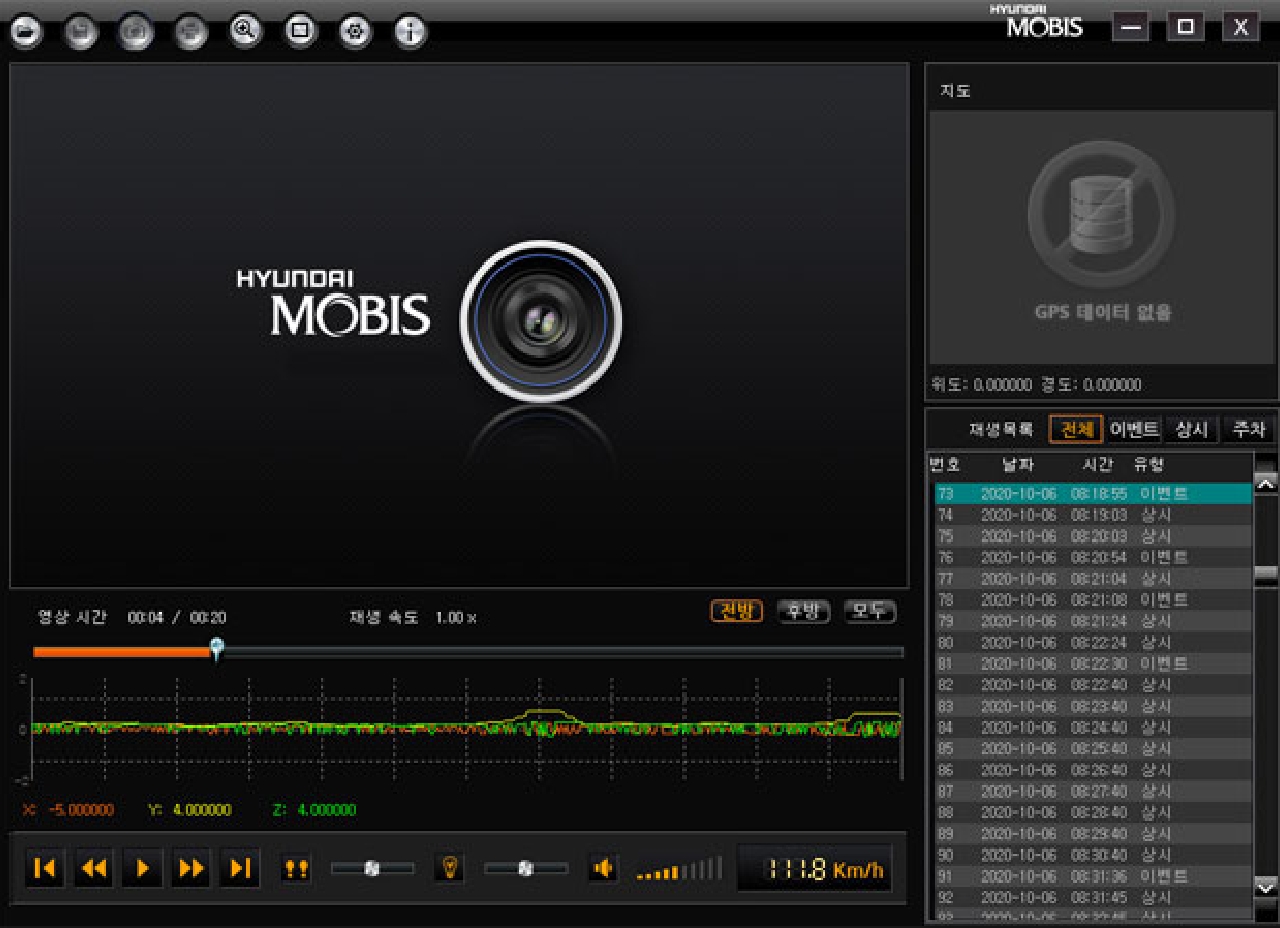Select the 전방 front camera view

coord(737,611)
